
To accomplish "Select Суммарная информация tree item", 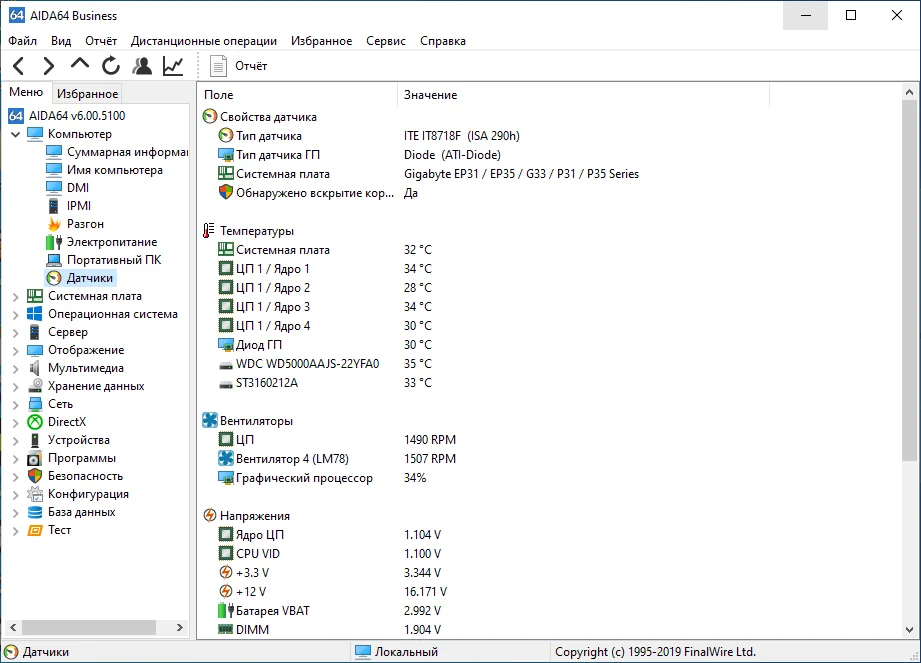I will pyautogui.click(x=127, y=152).
